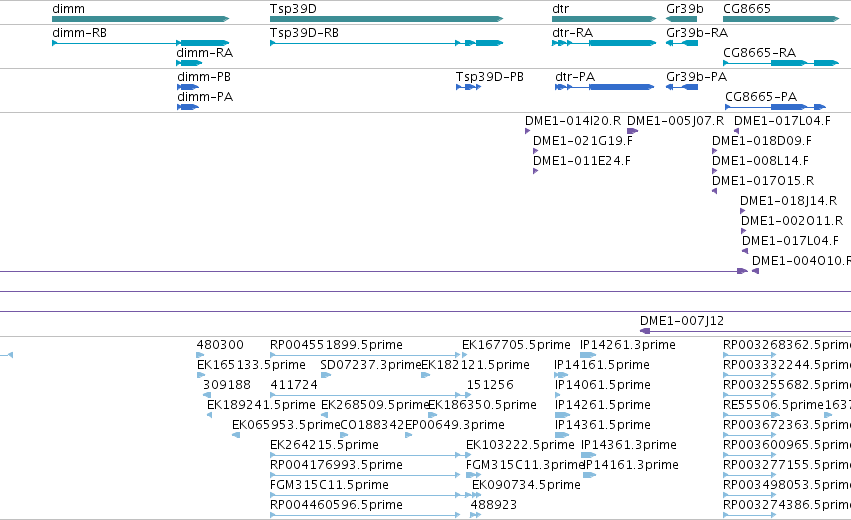This screenshot has width=851, height=520.
Task: Select the RP004551899.5prime EST label
Action: coord(336,345)
